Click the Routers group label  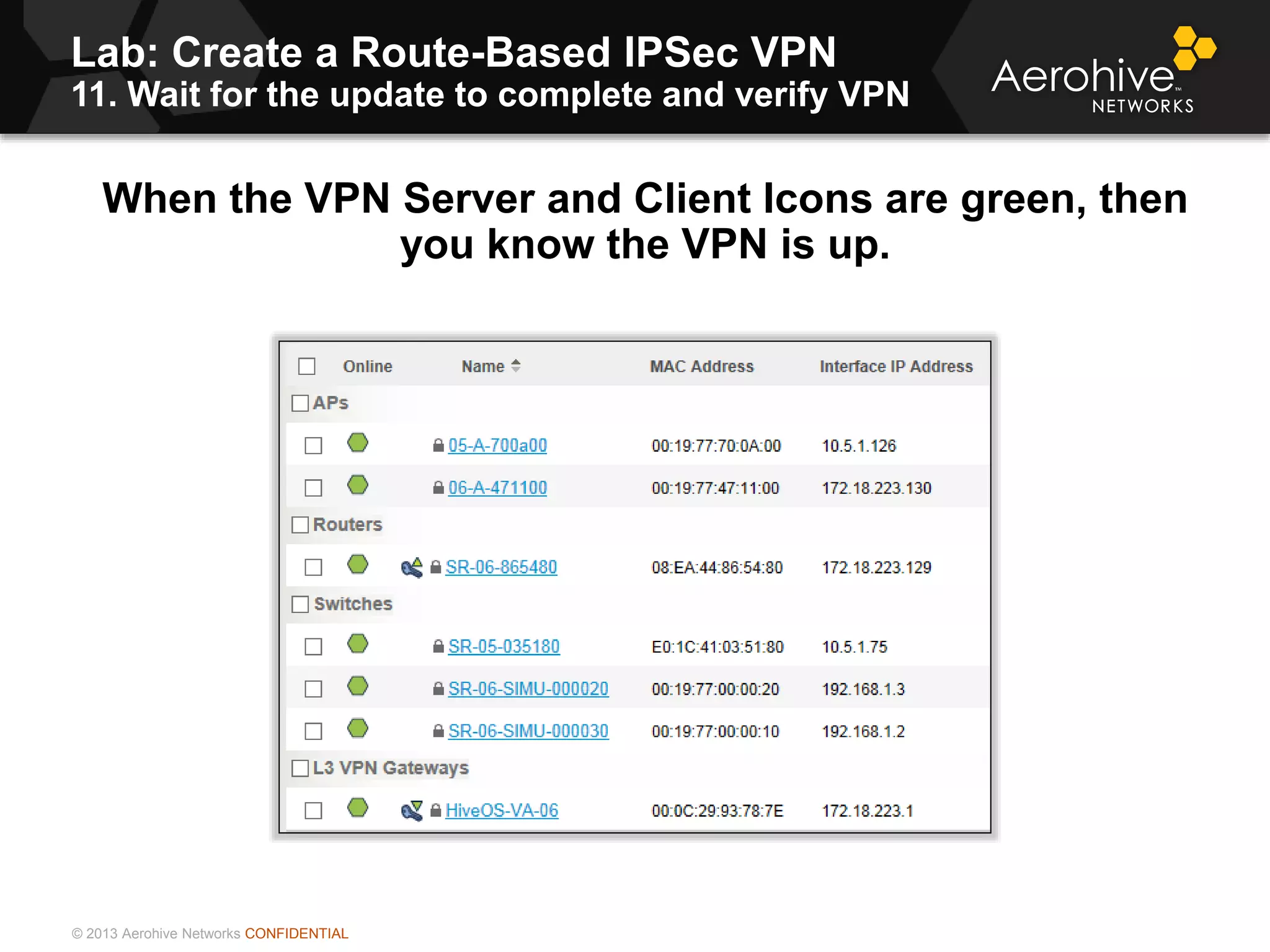[347, 524]
